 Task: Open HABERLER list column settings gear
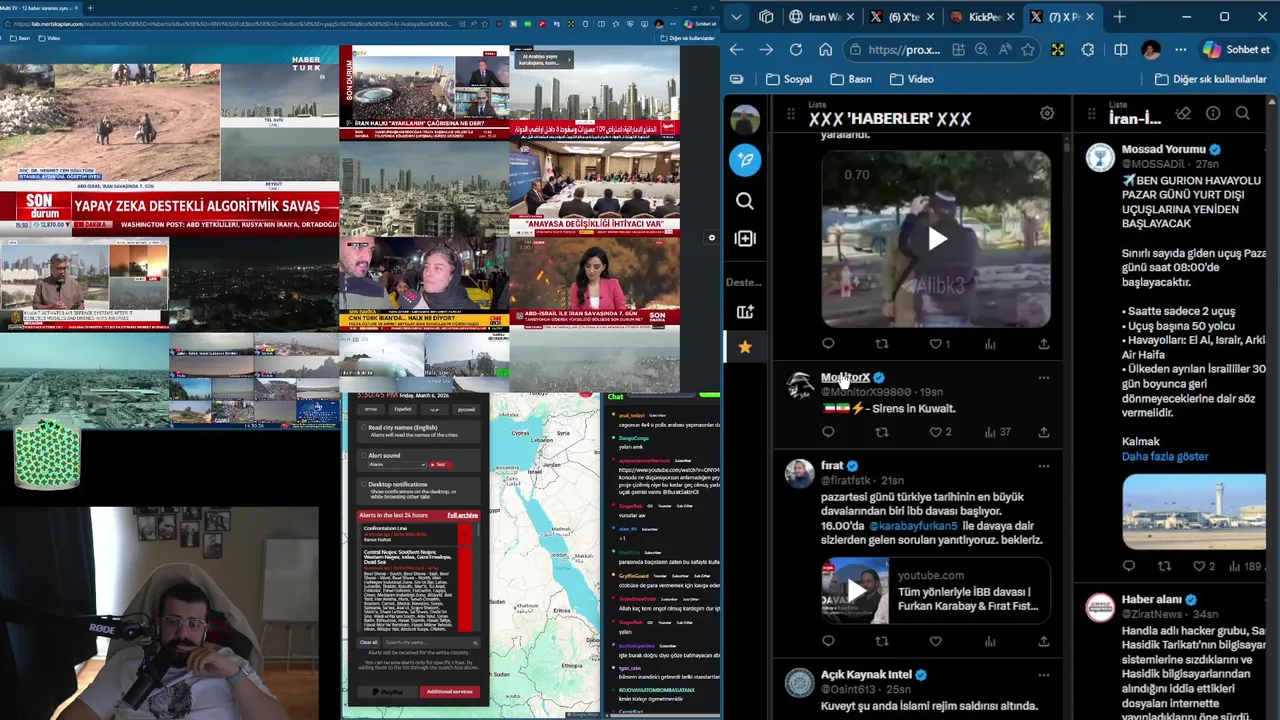(x=1047, y=113)
